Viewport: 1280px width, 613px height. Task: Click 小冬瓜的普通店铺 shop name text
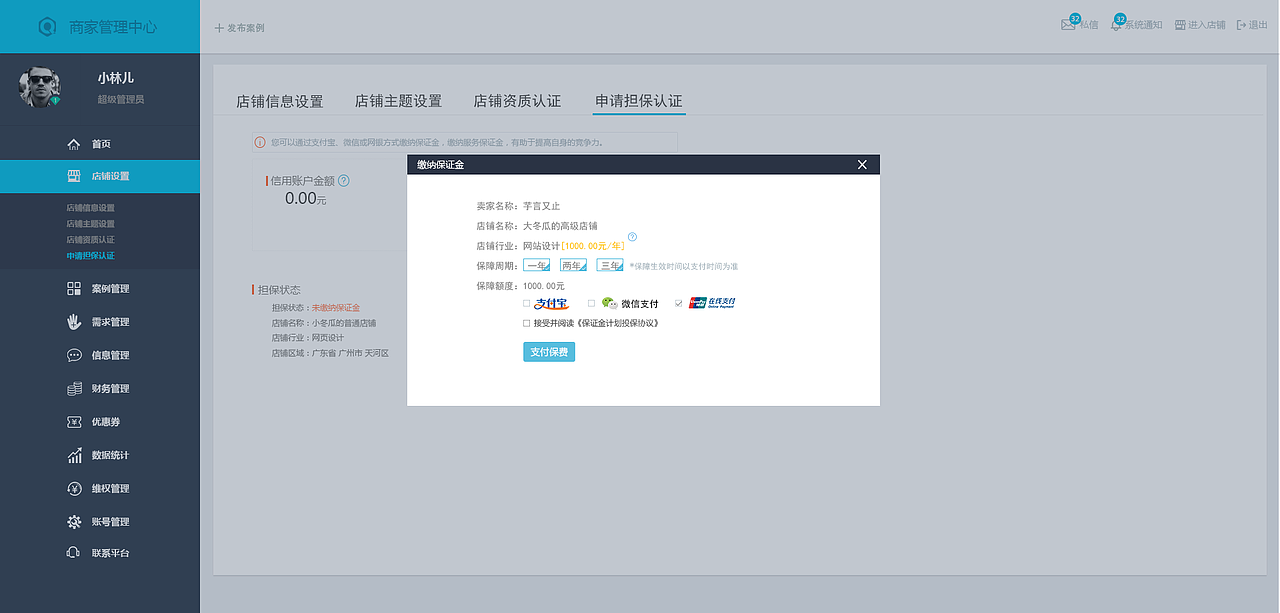click(x=344, y=323)
